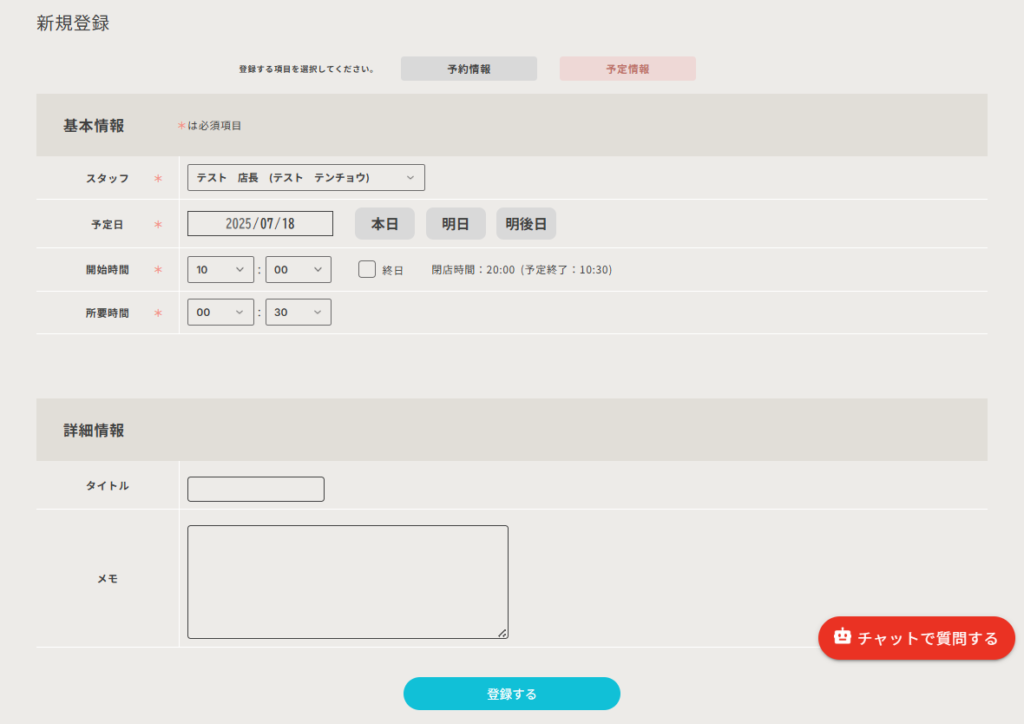Click the resize handle of the メモ box

(502, 632)
